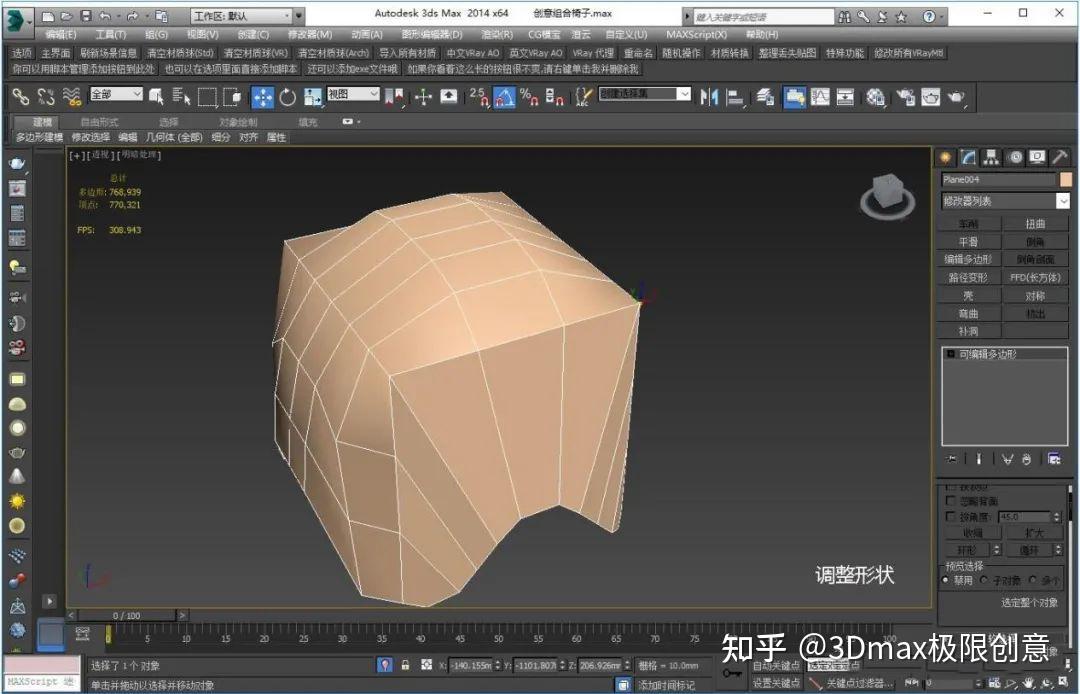Click the Select by Name icon
Image resolution: width=1080 pixels, height=694 pixels.
[183, 97]
